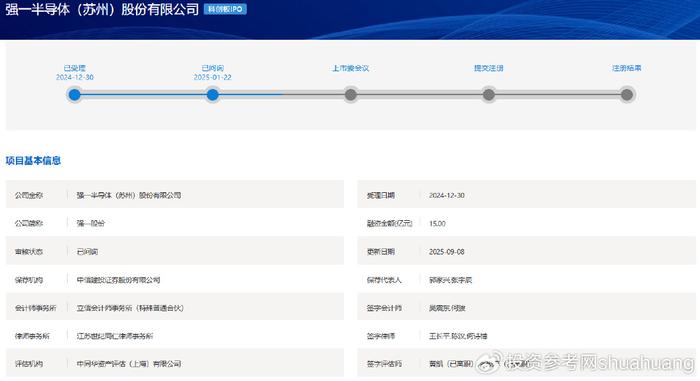Select the 受理日期 field label
The width and height of the screenshot is (700, 381).
[x=381, y=195]
